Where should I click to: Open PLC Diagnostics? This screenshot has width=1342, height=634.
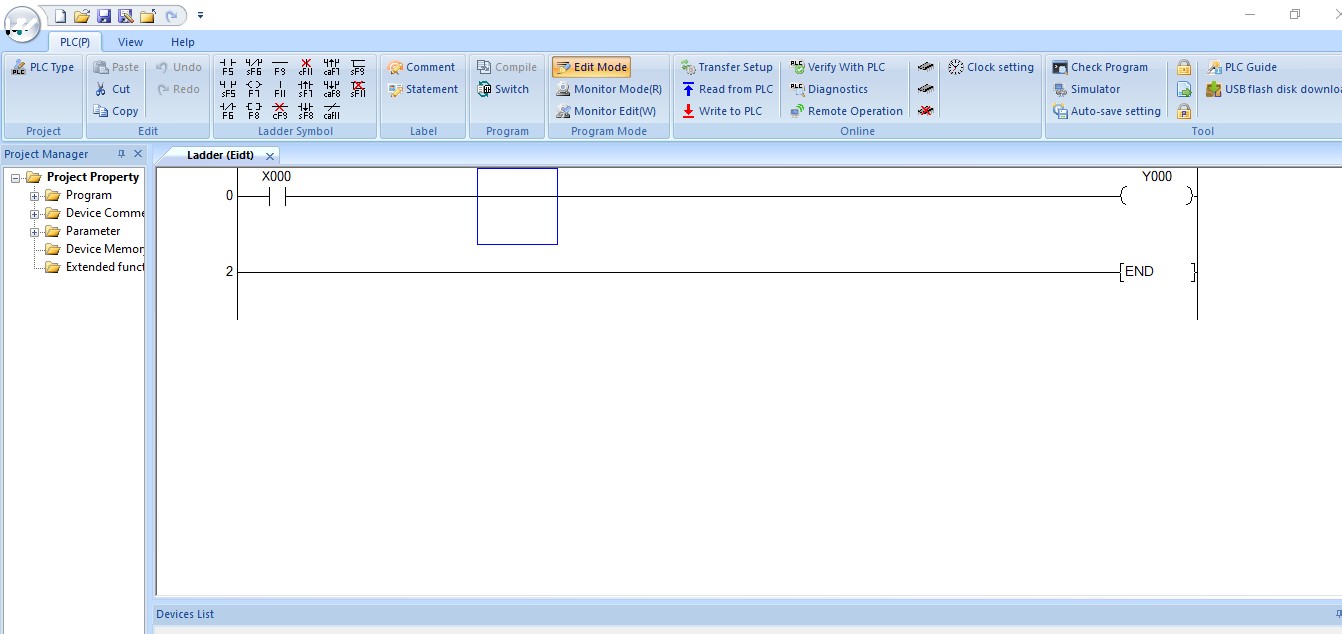[828, 89]
